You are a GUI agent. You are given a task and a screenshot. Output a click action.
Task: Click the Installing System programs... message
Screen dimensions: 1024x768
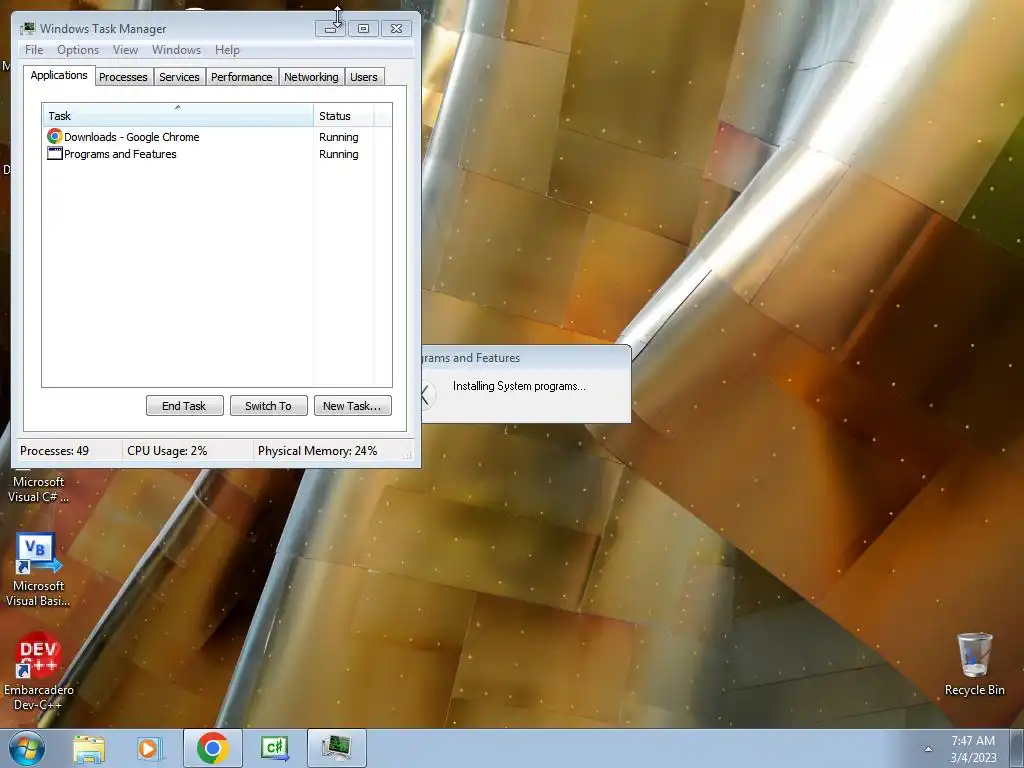(x=519, y=386)
